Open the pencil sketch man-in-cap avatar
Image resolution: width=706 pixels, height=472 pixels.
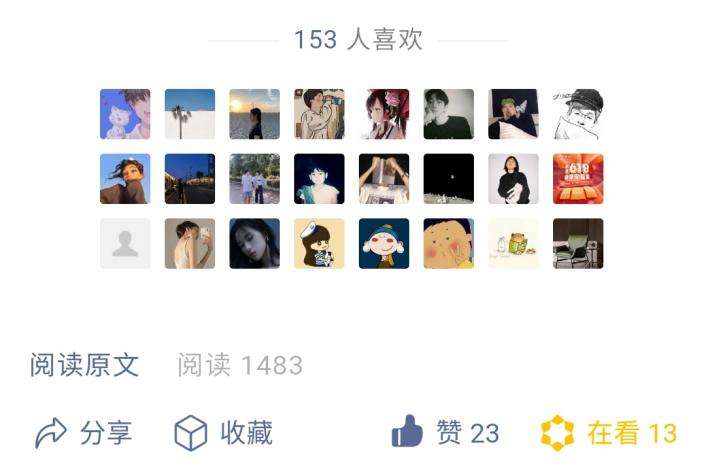tap(578, 114)
